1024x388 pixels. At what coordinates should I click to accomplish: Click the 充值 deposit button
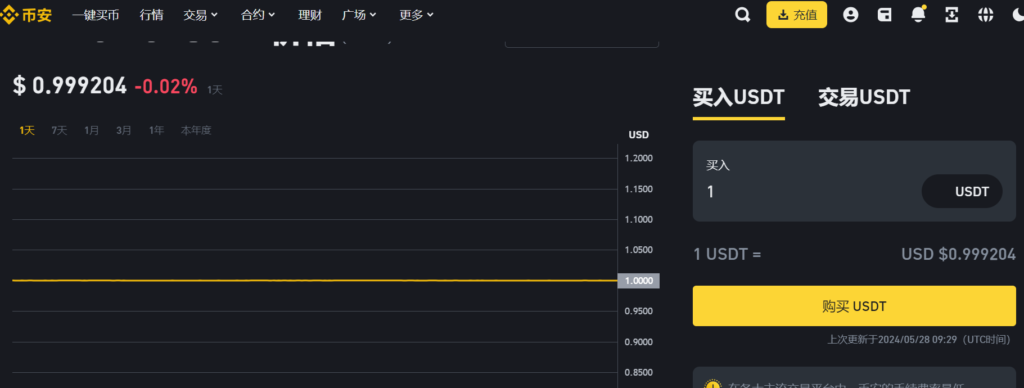[x=797, y=14]
